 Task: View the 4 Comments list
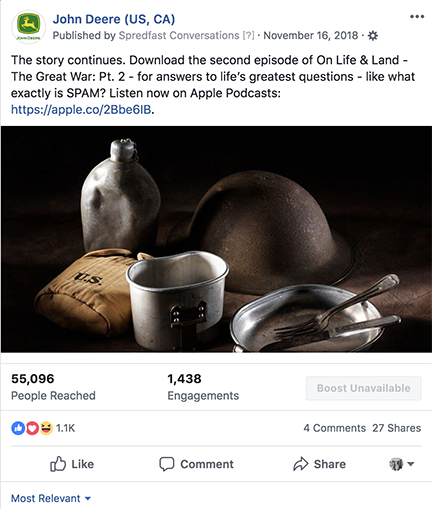334,428
